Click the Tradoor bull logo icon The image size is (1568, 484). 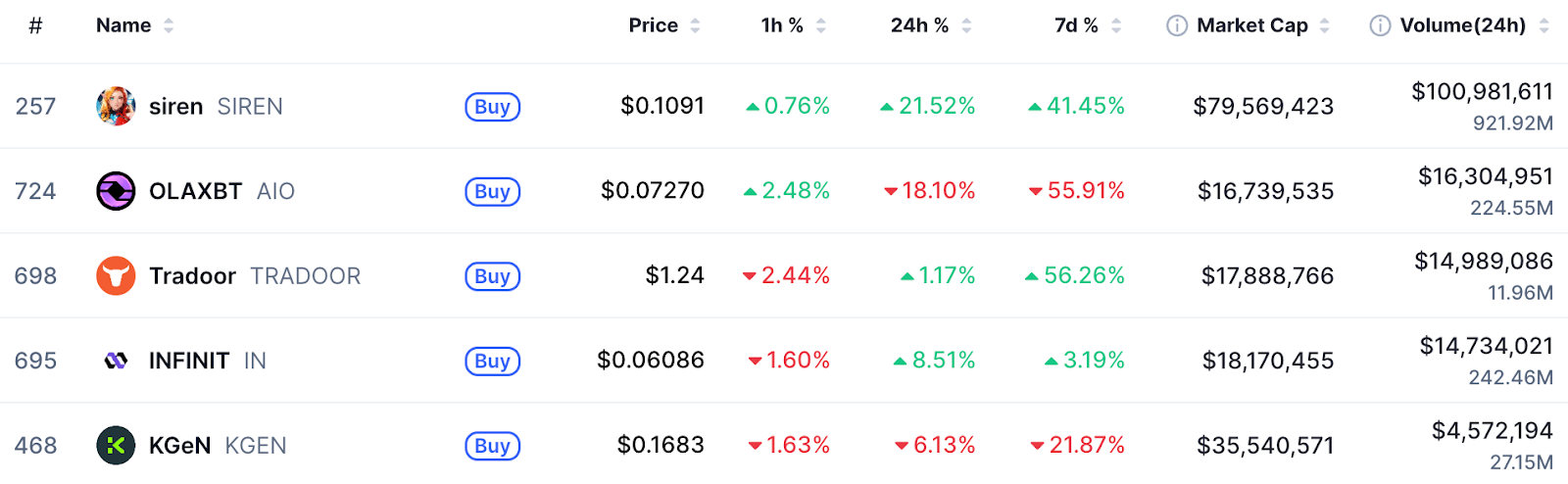116,276
